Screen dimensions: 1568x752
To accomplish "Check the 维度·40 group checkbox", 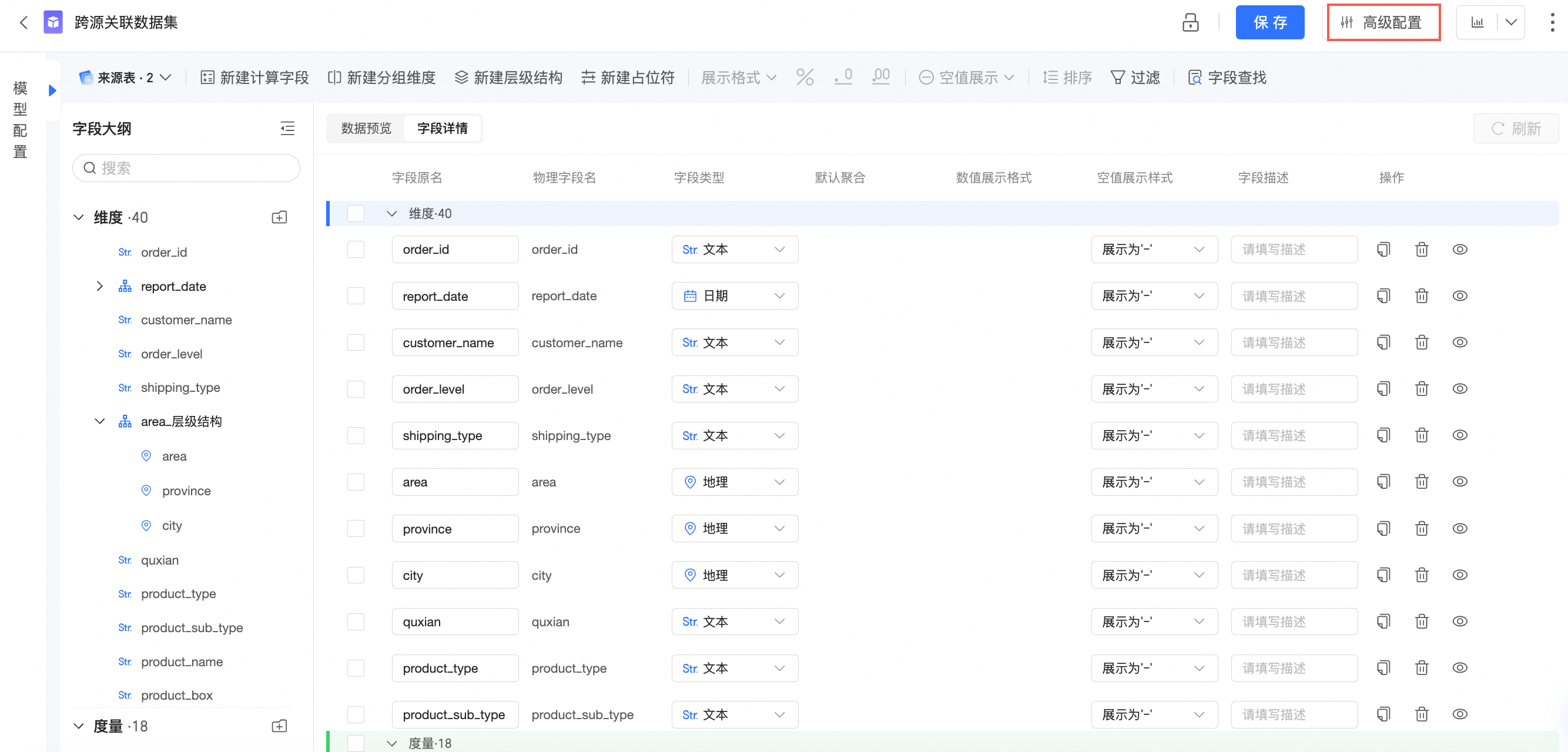I will [356, 213].
